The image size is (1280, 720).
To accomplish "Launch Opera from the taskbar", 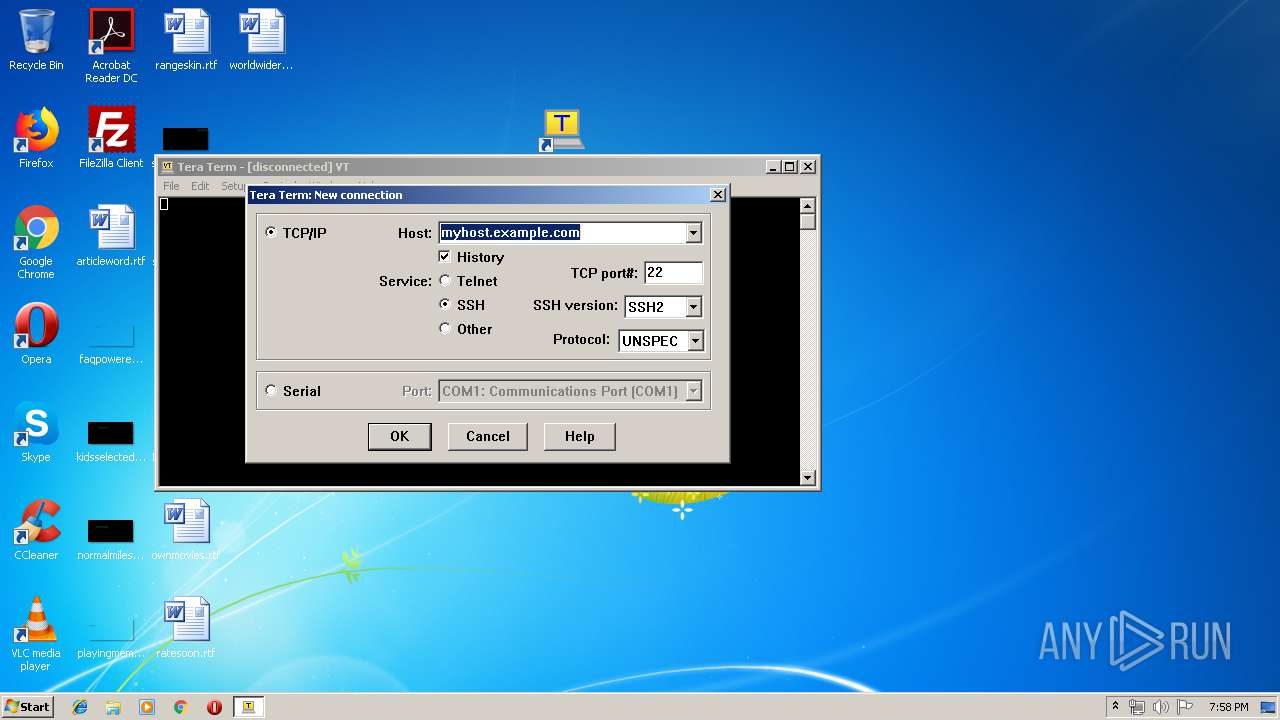I will tap(214, 707).
